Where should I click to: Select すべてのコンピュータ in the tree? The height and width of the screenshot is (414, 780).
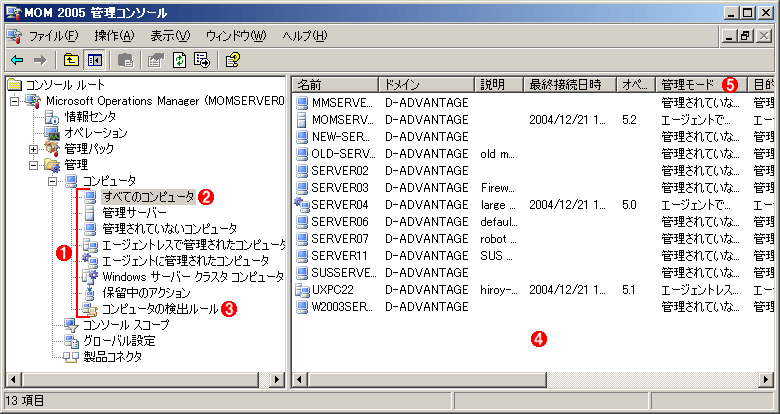tap(148, 197)
